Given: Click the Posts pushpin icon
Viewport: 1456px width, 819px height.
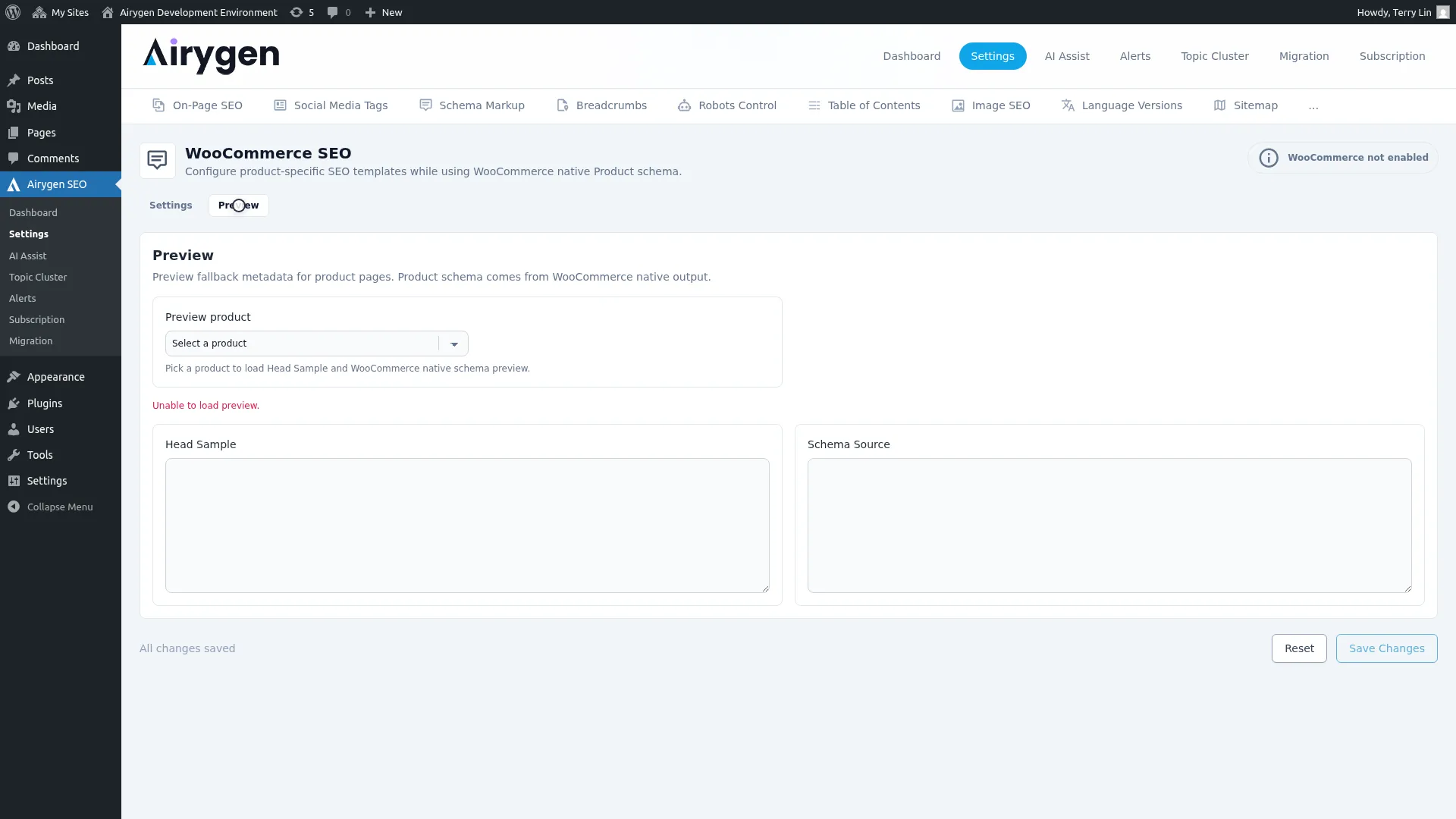Looking at the screenshot, I should (x=14, y=80).
